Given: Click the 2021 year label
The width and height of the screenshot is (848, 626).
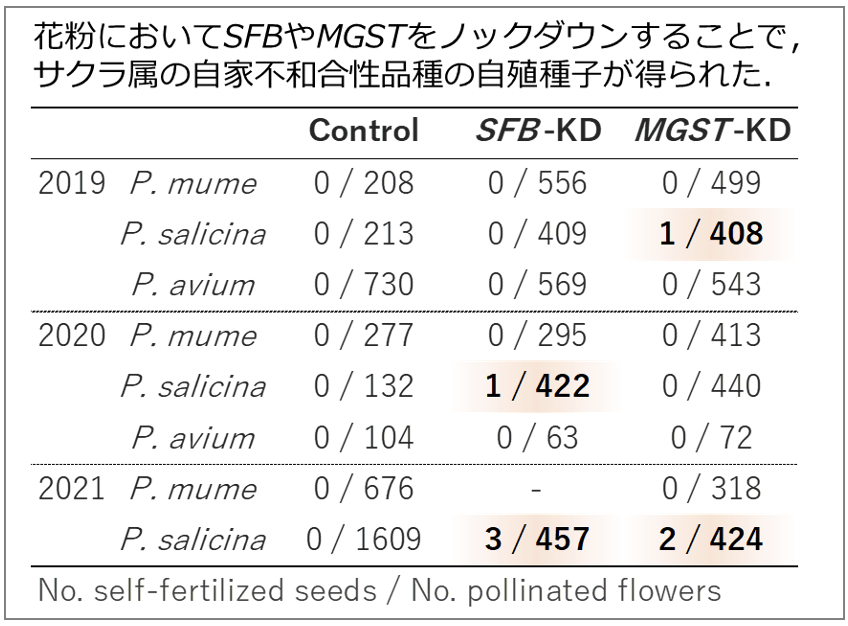Looking at the screenshot, I should pyautogui.click(x=71, y=488).
